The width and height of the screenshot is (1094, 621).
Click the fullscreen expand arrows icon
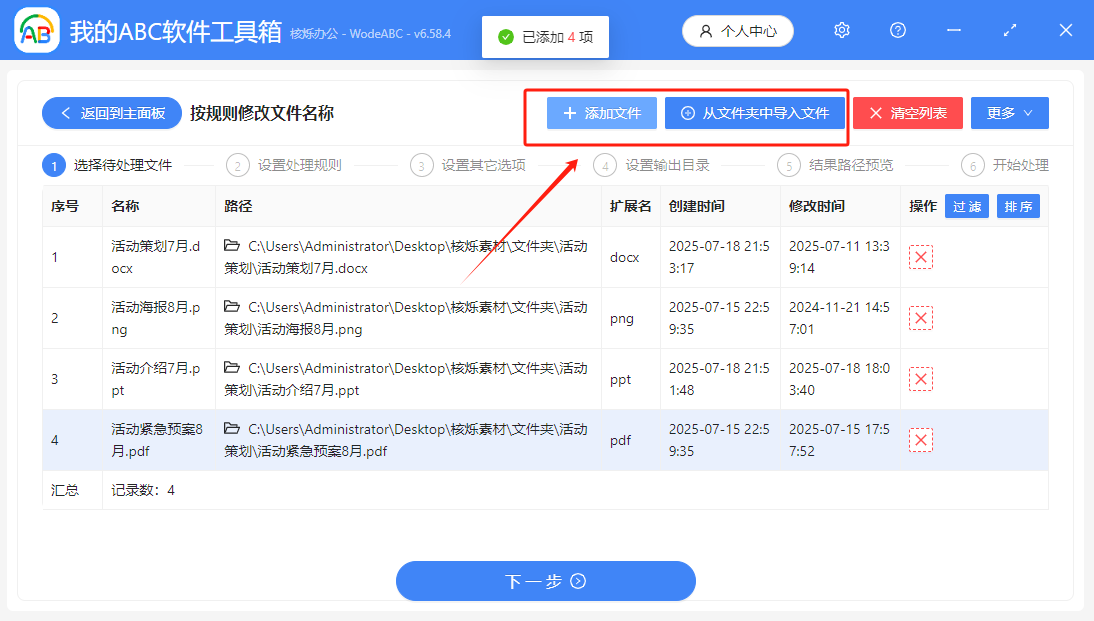tap(1009, 30)
